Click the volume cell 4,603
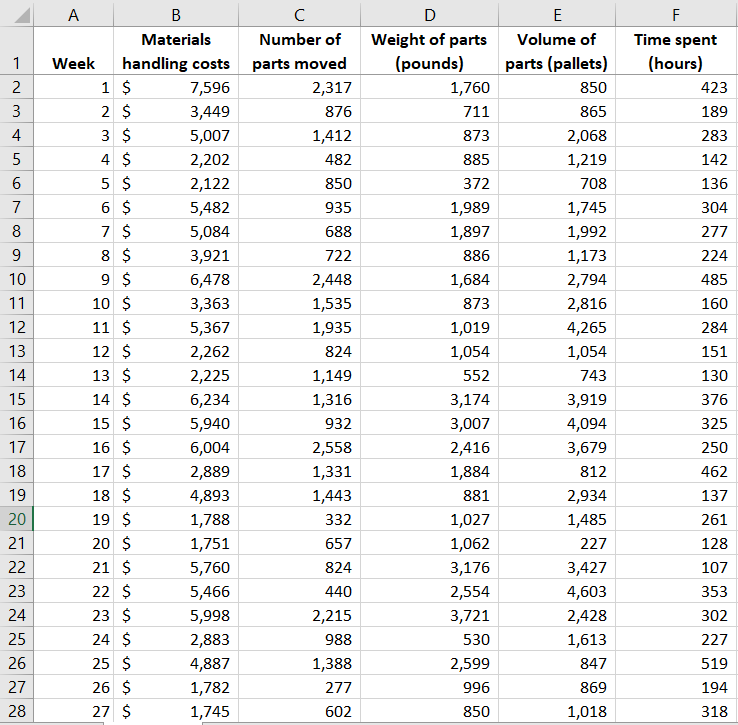This screenshot has height=725, width=738. pos(557,591)
